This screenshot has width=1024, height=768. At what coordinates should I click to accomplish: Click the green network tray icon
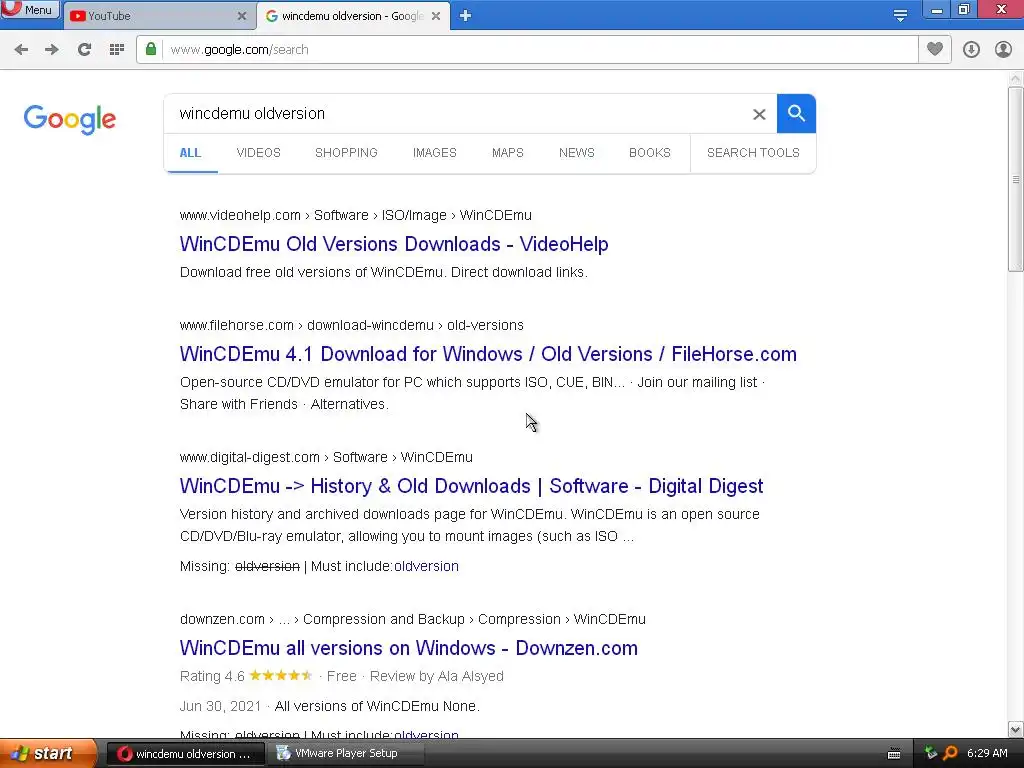931,753
